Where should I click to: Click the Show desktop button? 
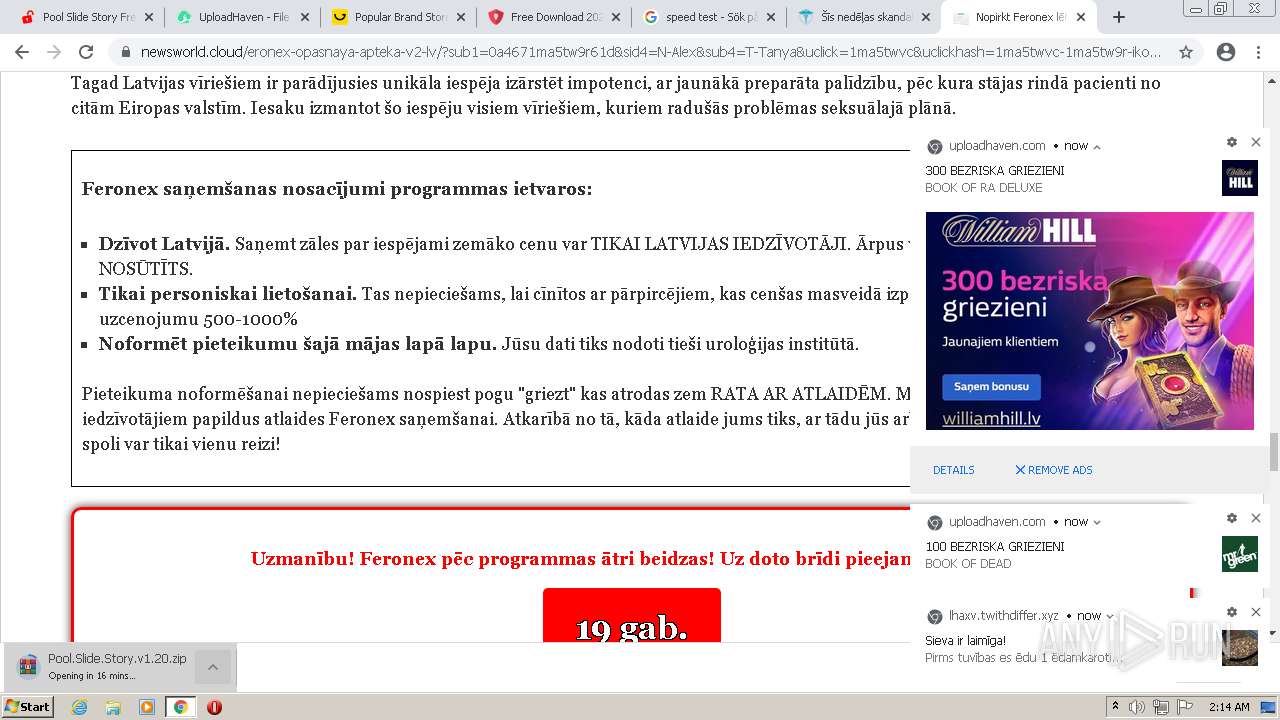1269,707
